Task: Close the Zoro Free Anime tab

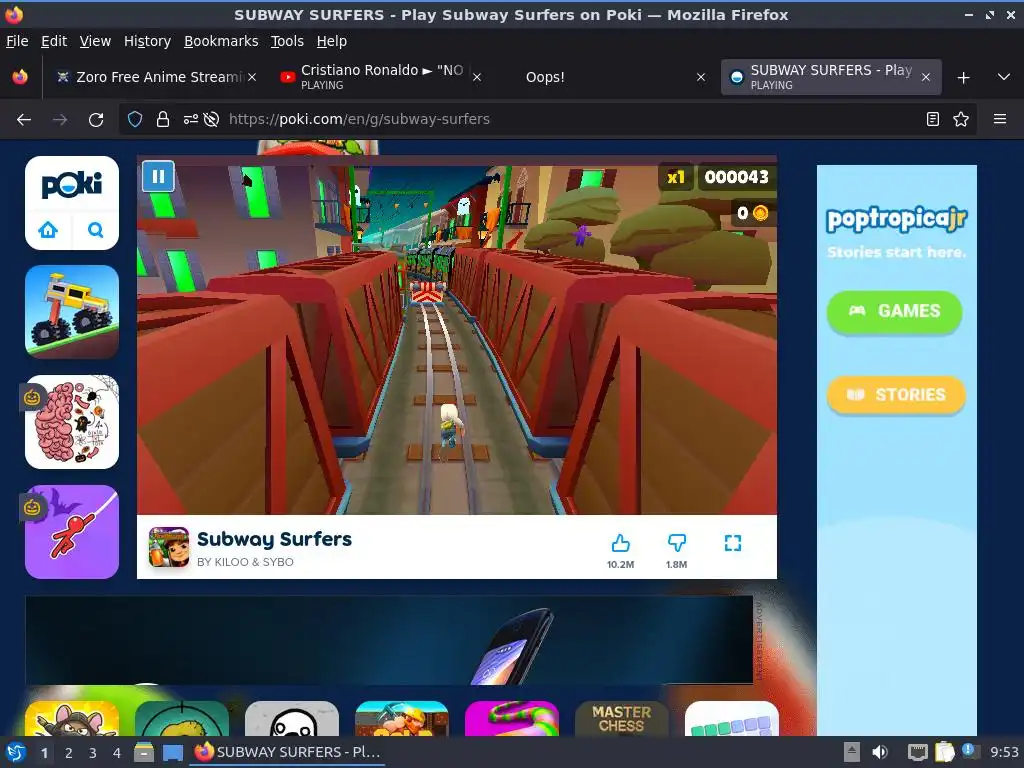Action: pos(252,77)
